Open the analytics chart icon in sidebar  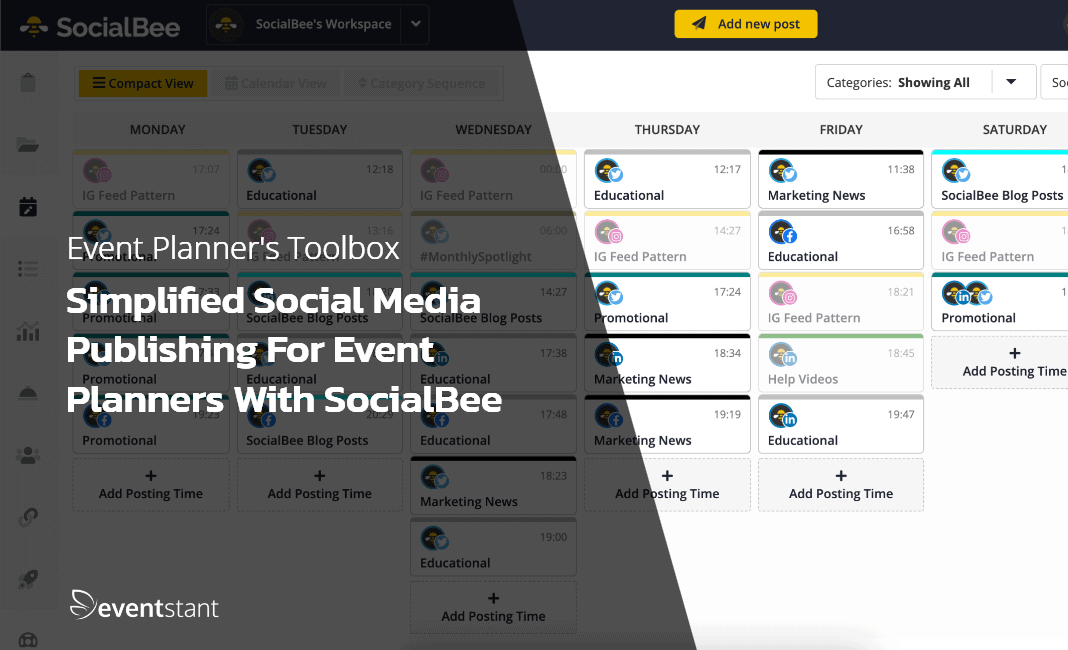pos(28,331)
